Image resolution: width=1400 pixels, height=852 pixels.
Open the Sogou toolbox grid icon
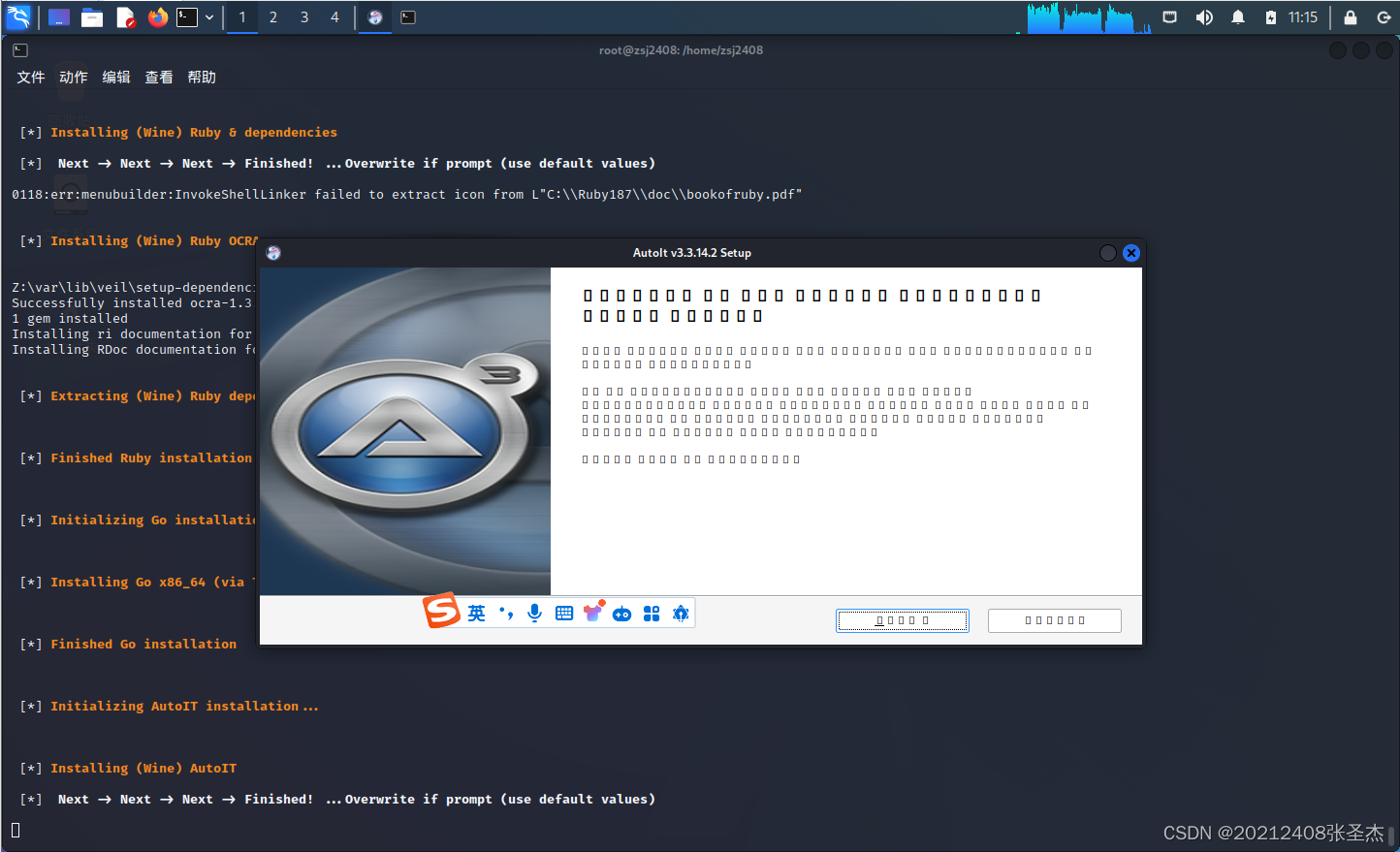pyautogui.click(x=652, y=614)
